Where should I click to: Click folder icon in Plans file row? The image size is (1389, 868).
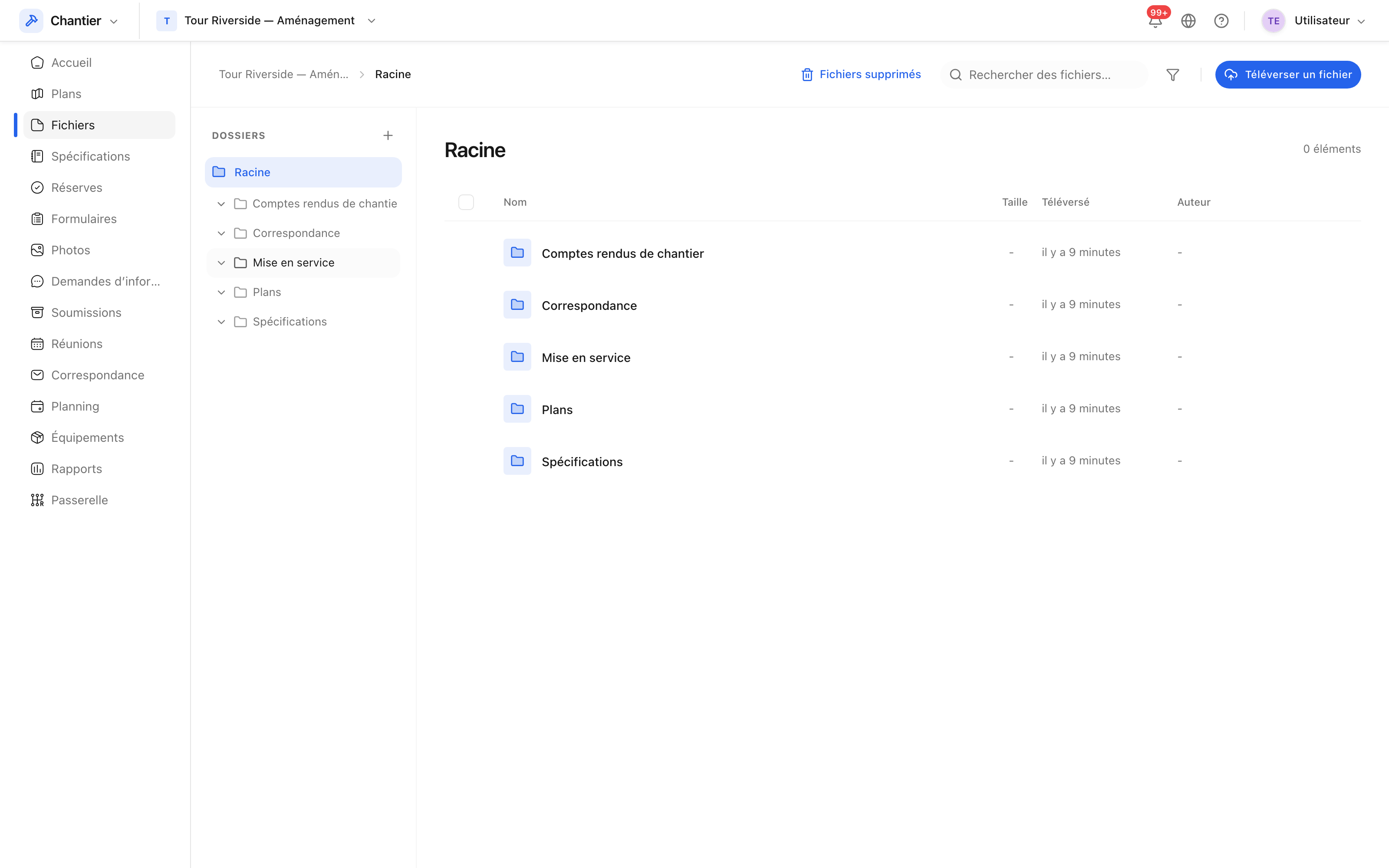[x=517, y=409]
